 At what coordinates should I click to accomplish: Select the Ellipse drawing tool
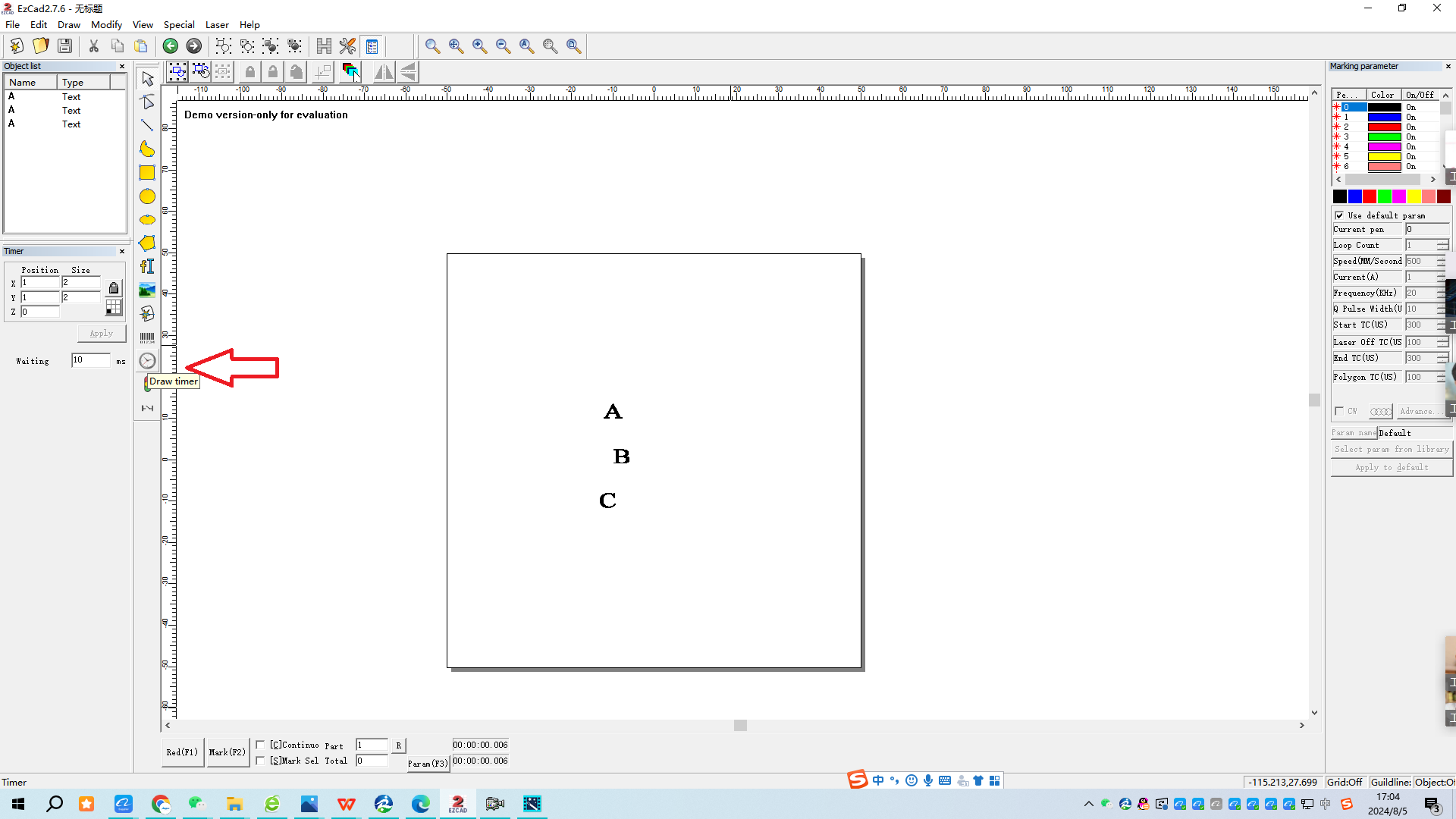coord(147,220)
